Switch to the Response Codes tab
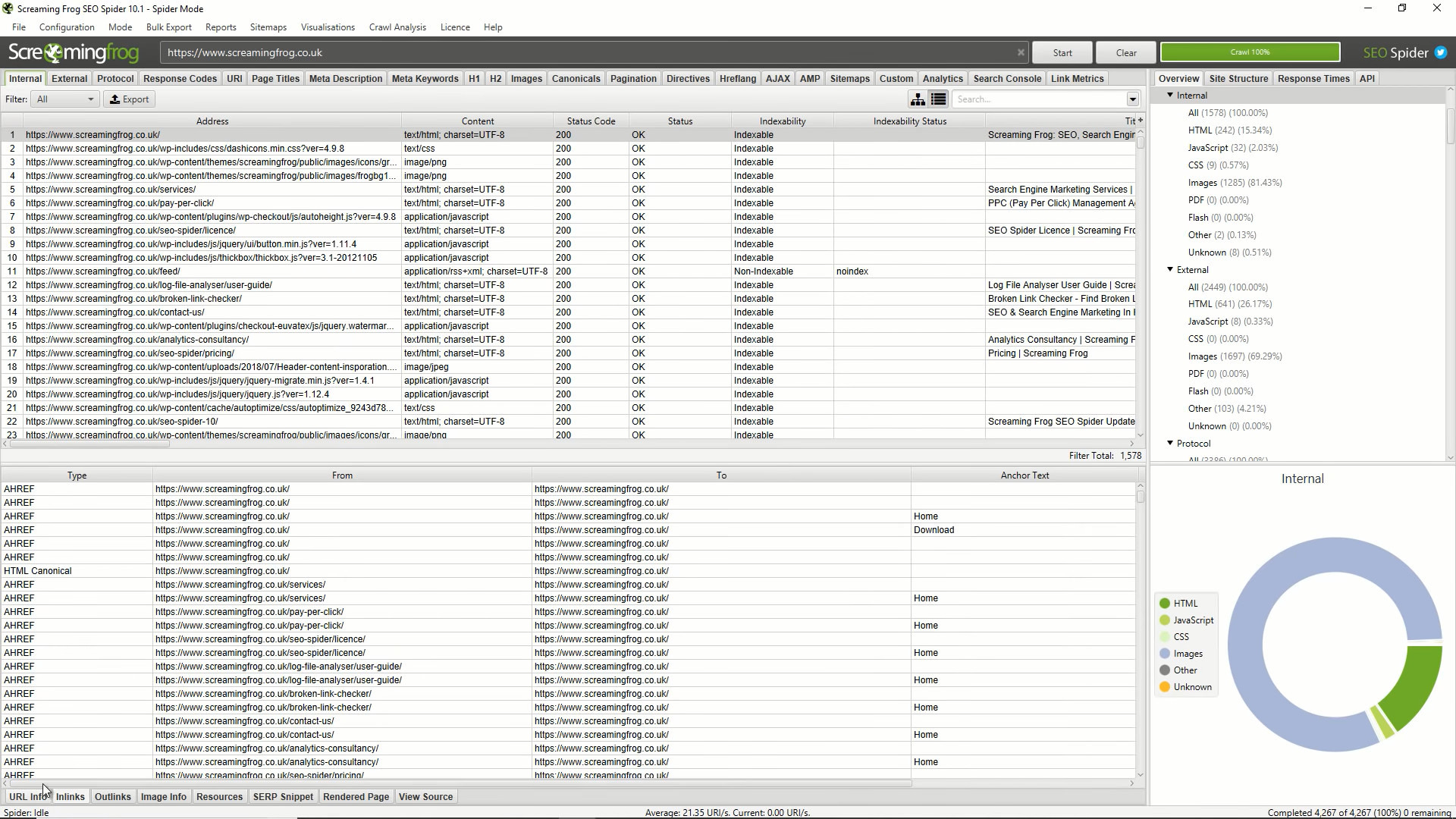This screenshot has height=819, width=1456. pos(180,79)
